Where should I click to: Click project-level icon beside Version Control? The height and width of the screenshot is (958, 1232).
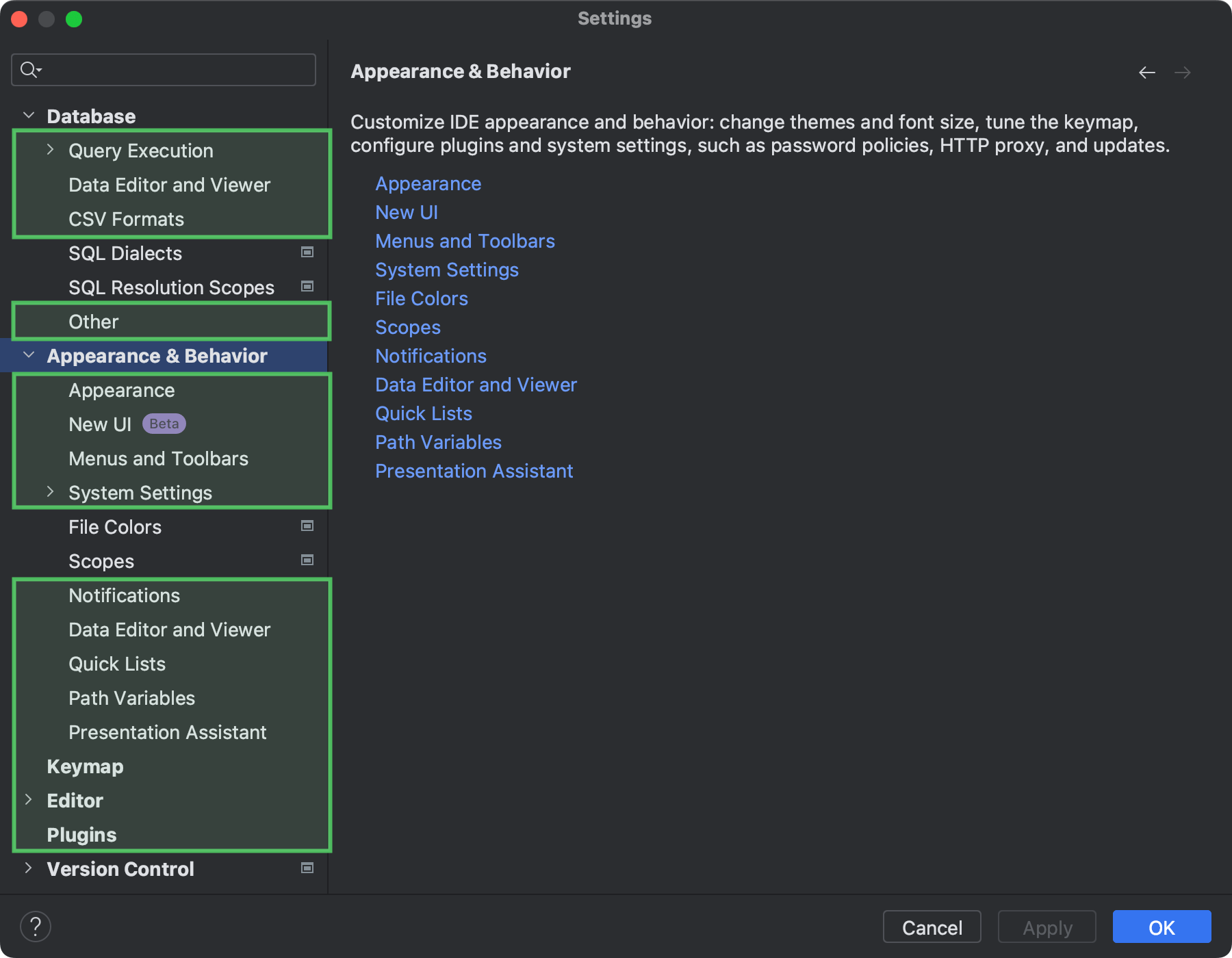(x=307, y=868)
